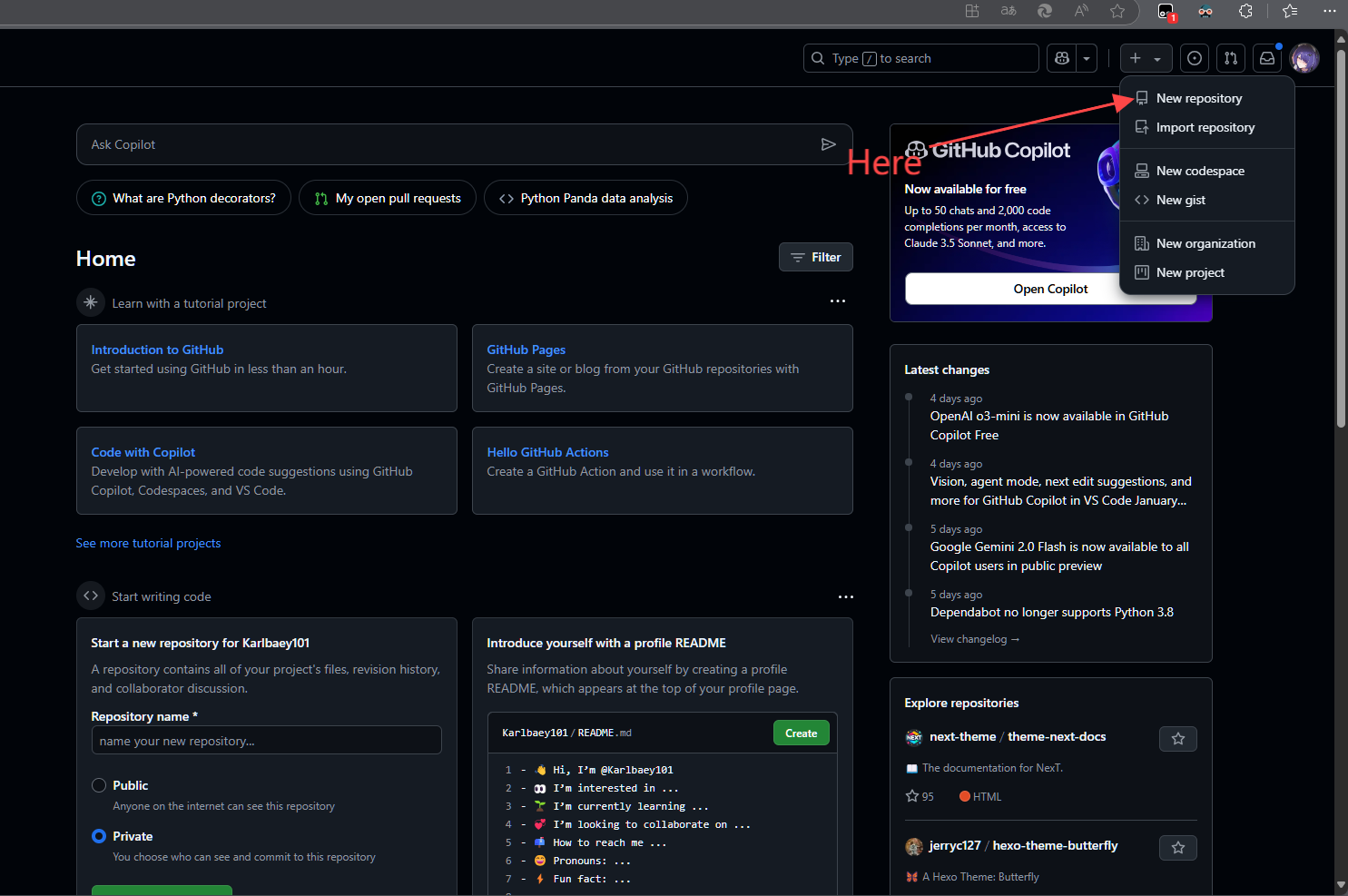Viewport: 1348px width, 896px height.
Task: Select the Public visibility radio button
Action: pos(99,785)
